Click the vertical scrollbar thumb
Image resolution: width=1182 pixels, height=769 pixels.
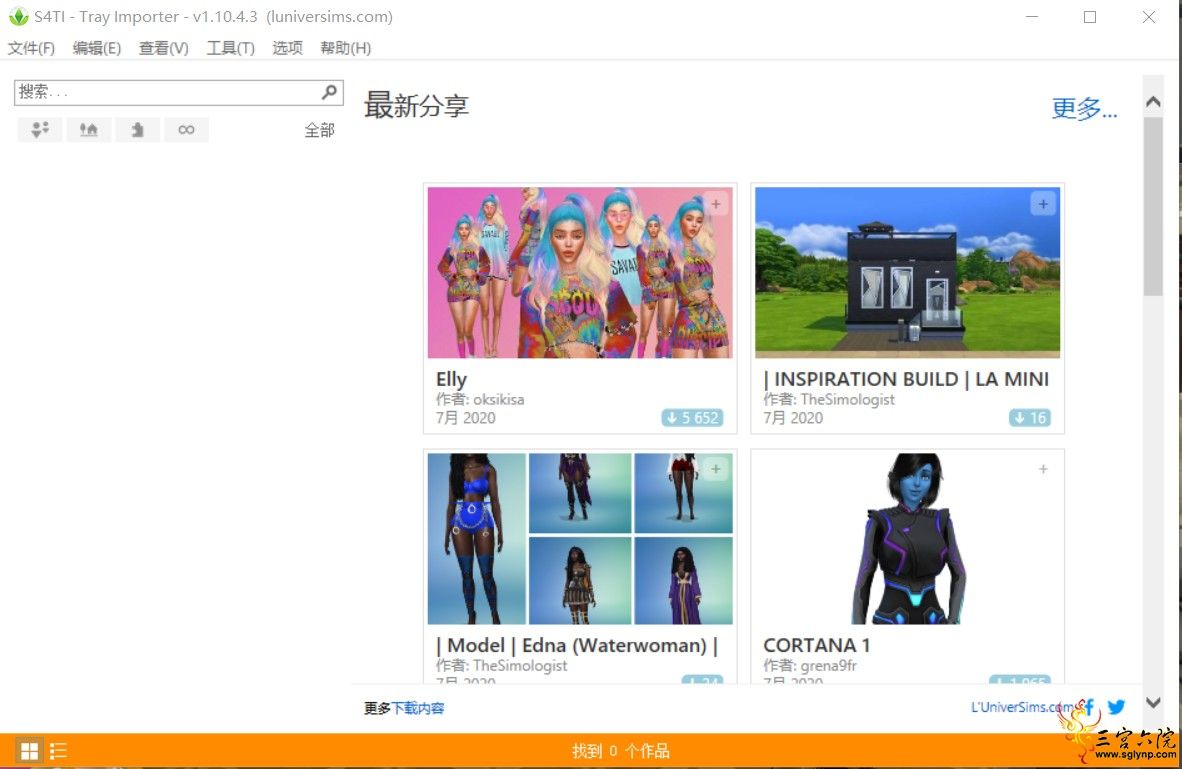click(x=1153, y=206)
